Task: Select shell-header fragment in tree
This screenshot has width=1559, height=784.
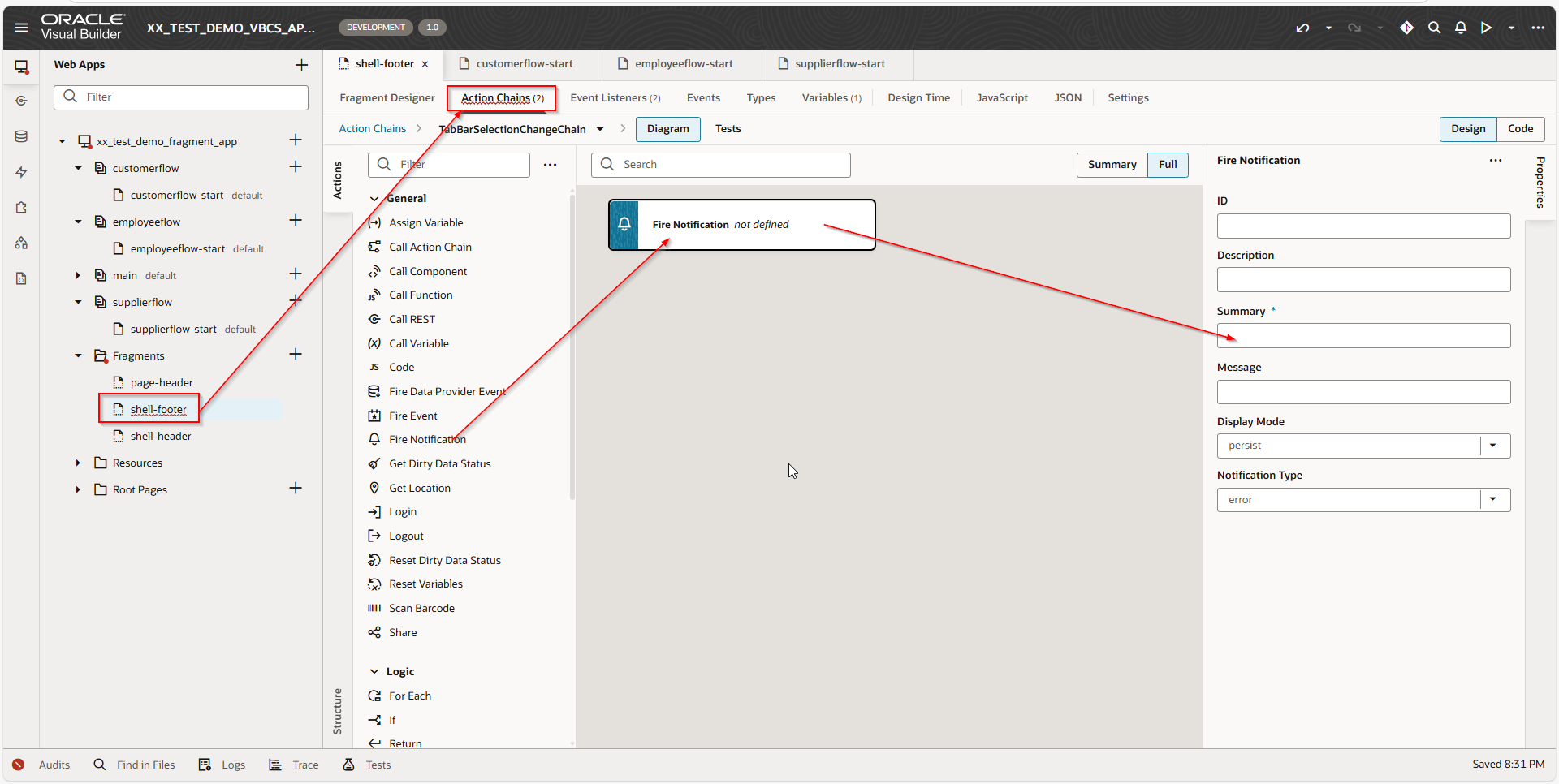Action: [161, 437]
